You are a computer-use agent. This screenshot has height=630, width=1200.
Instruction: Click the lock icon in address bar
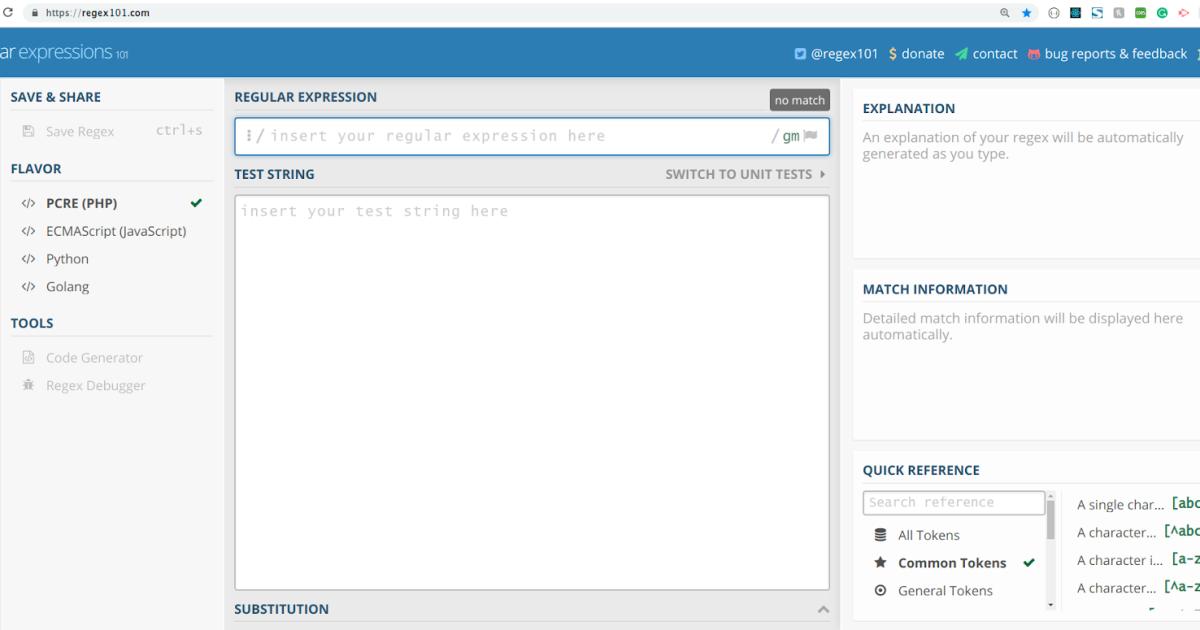click(35, 13)
